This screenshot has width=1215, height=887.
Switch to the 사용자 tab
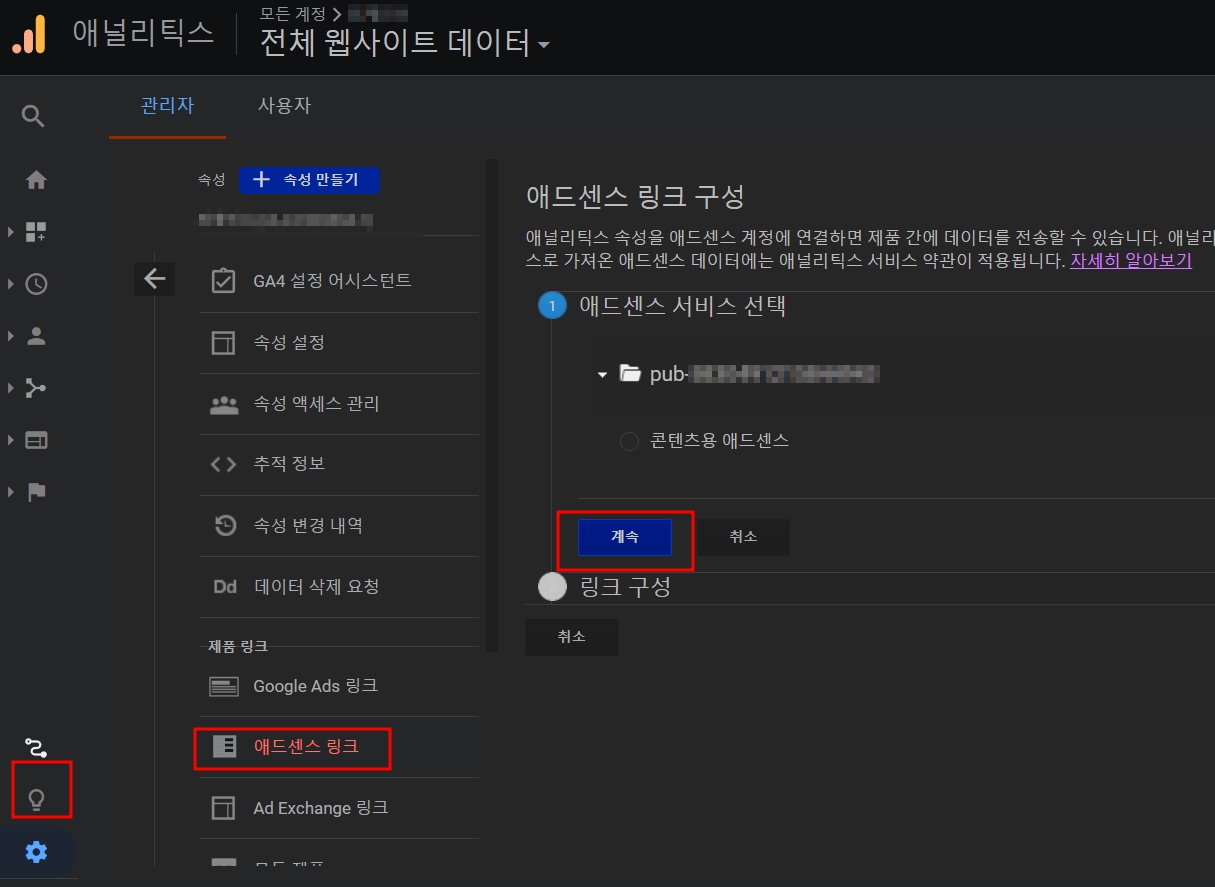pos(284,106)
